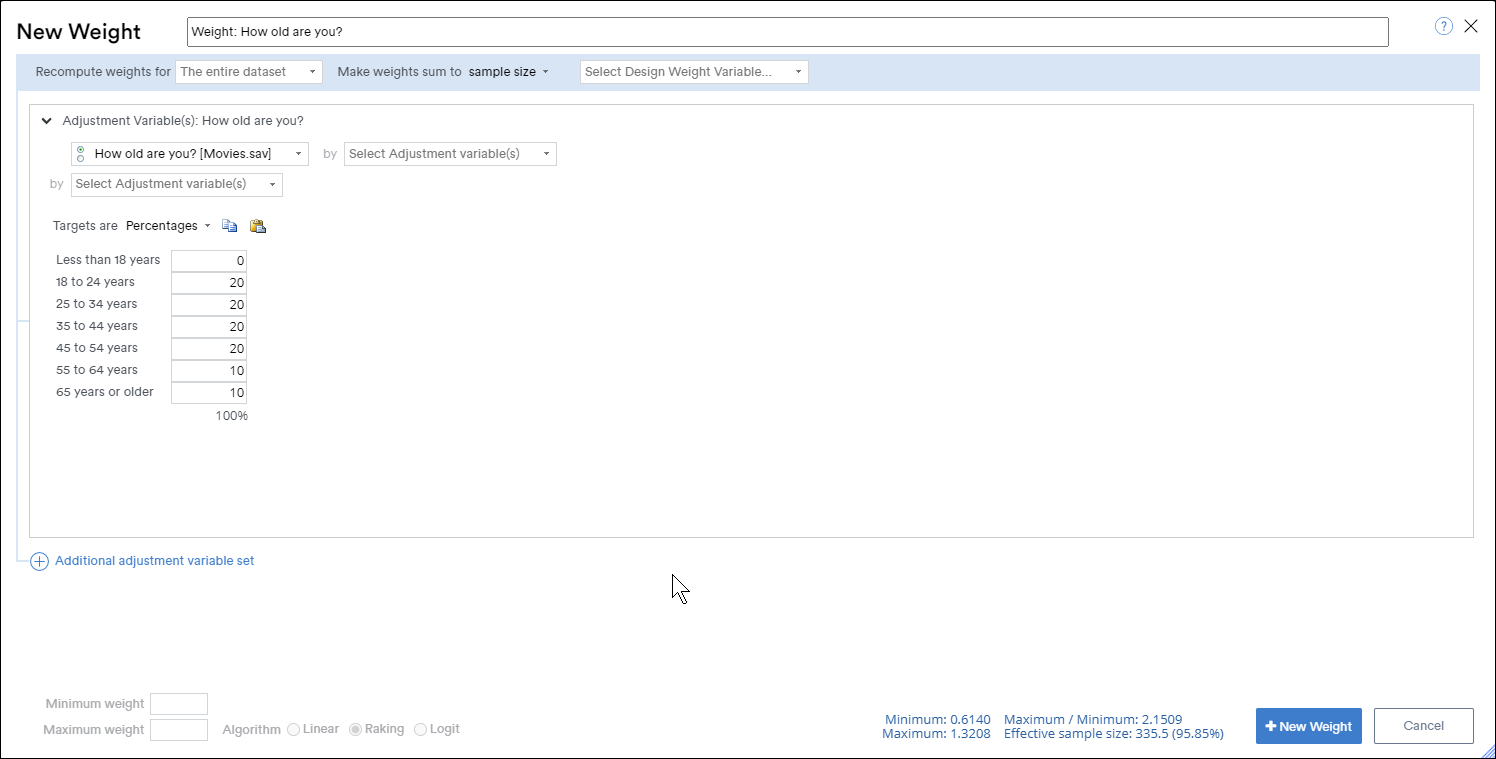
Task: Click the measurement level icon beside Movies.sav variable
Action: (x=80, y=153)
